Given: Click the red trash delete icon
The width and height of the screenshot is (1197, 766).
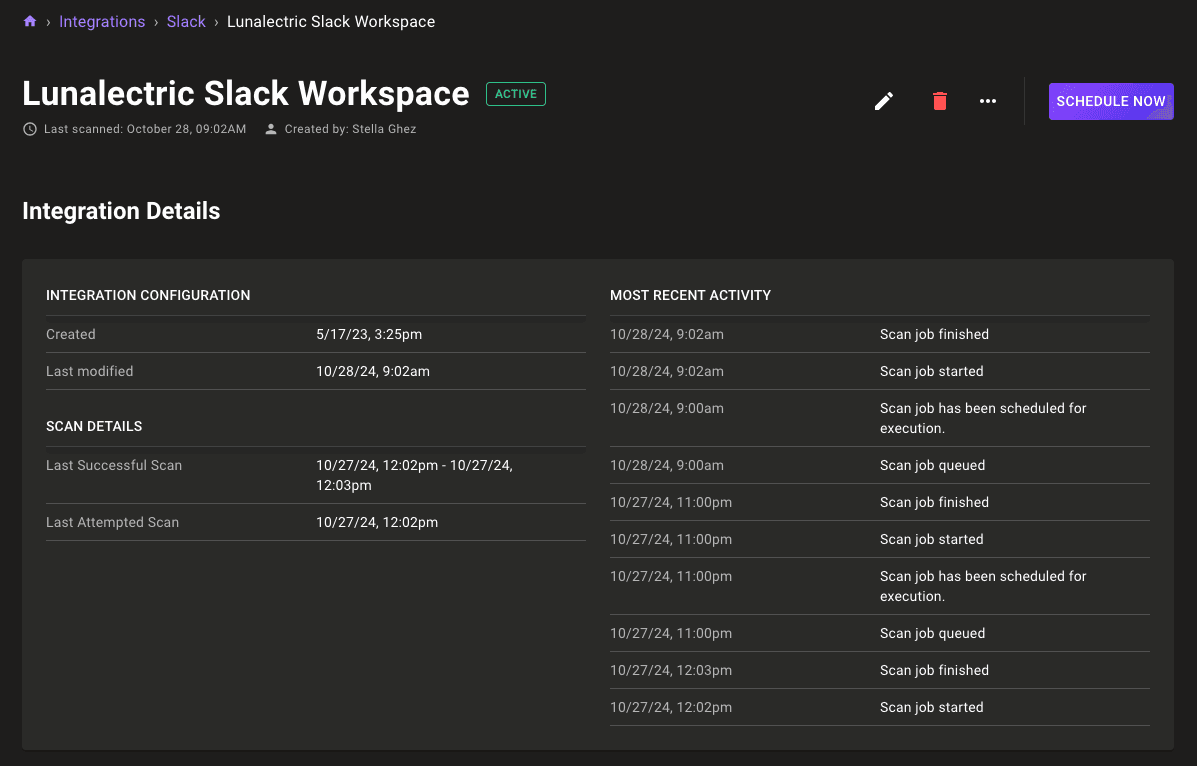Looking at the screenshot, I should pos(939,101).
